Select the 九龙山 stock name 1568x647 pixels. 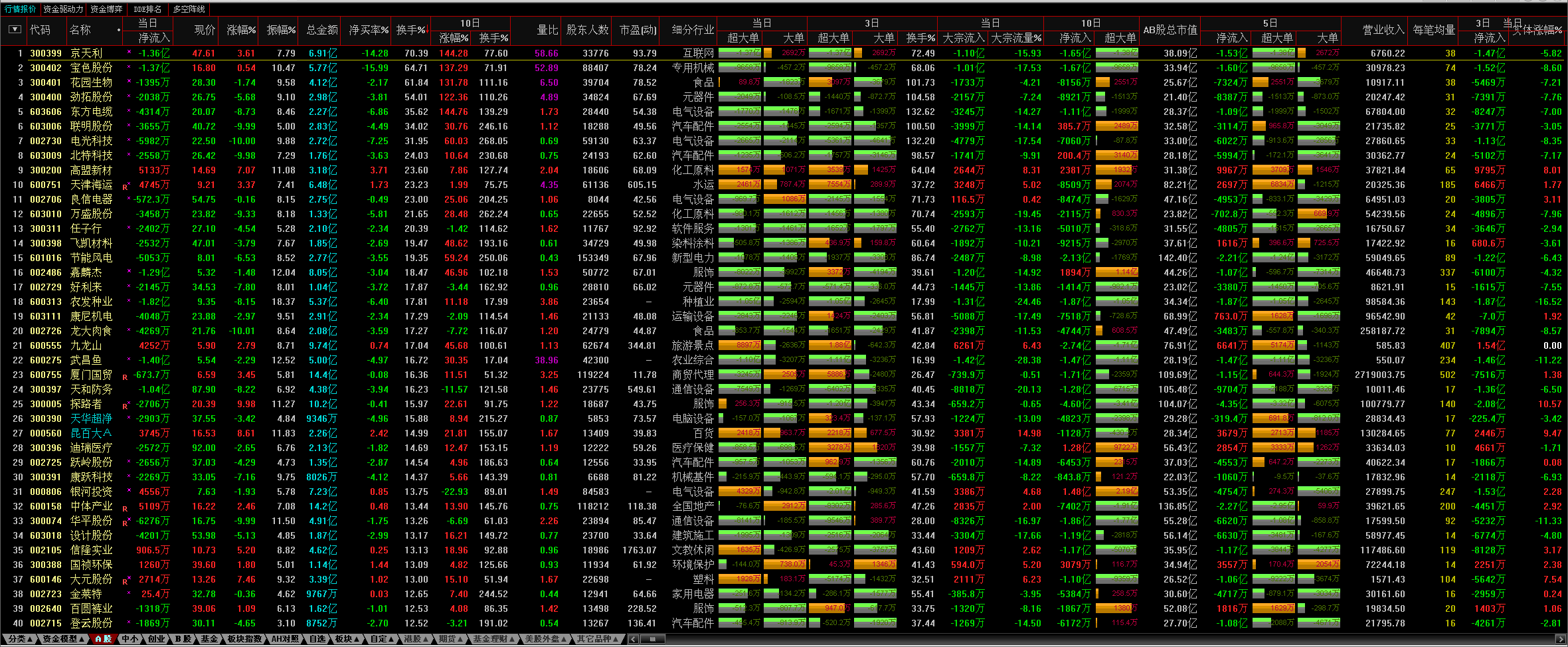(86, 345)
